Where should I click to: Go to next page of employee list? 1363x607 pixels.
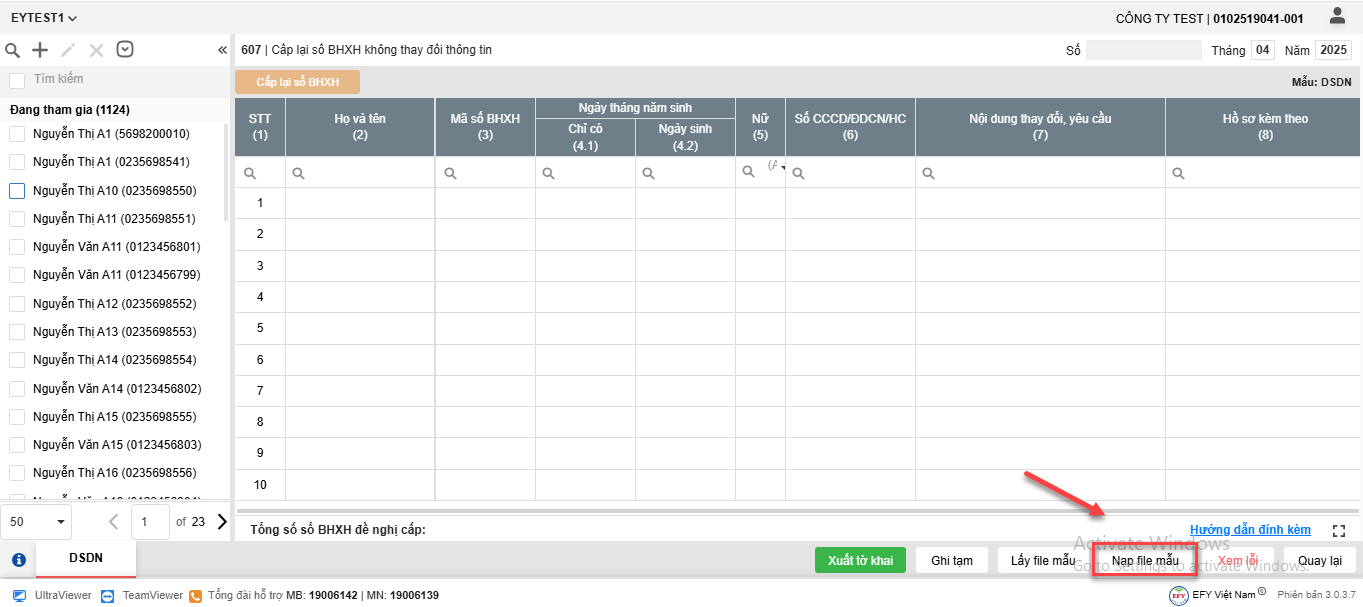(221, 521)
